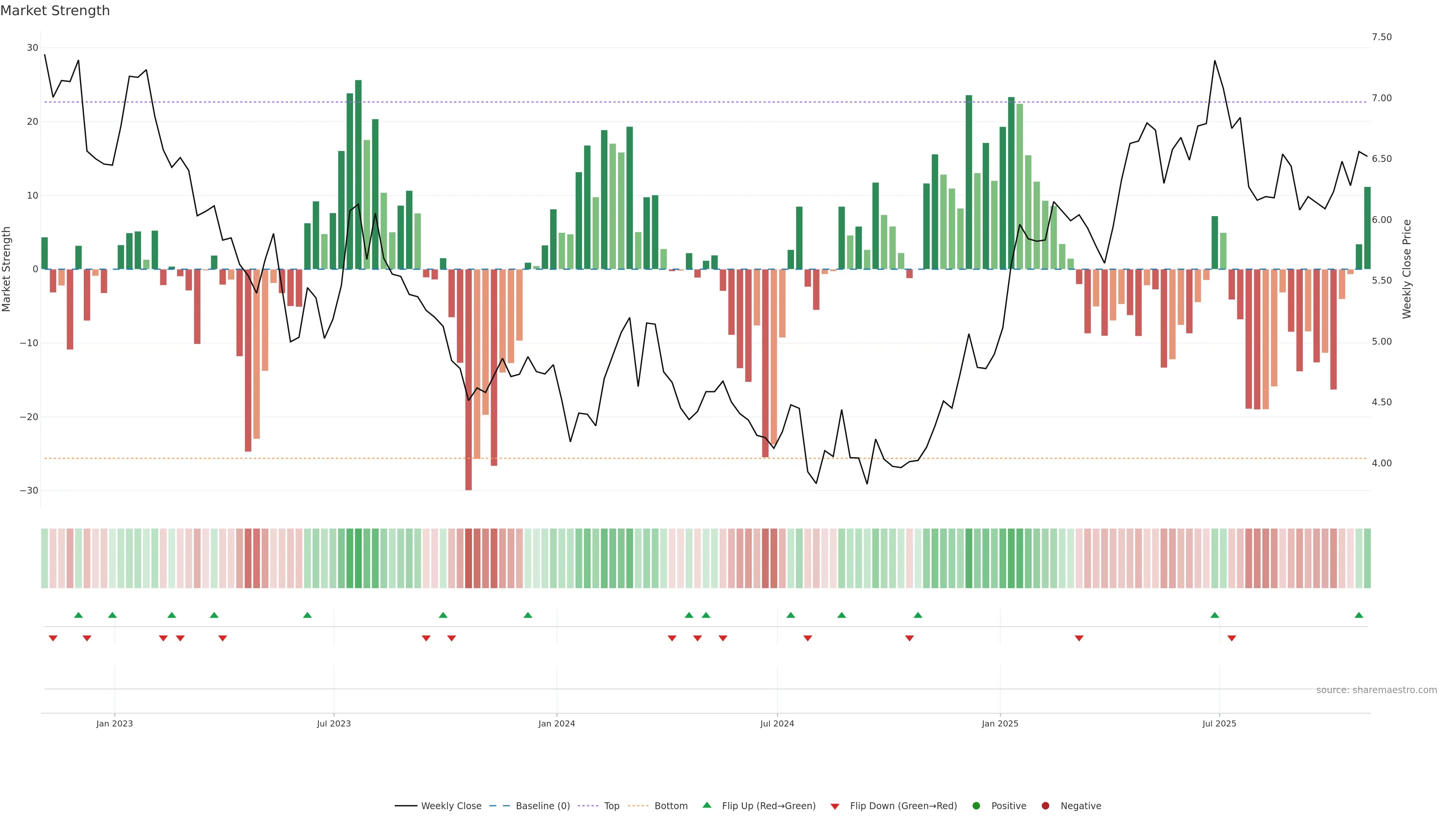Click the Positive green circle legend icon
This screenshot has width=1456, height=819.
click(x=976, y=806)
